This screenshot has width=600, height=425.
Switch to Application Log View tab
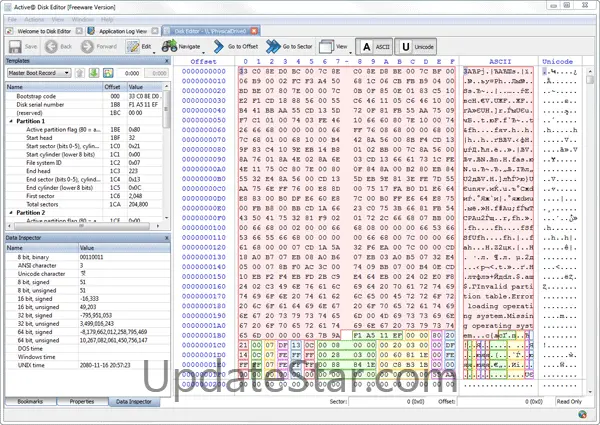(123, 31)
